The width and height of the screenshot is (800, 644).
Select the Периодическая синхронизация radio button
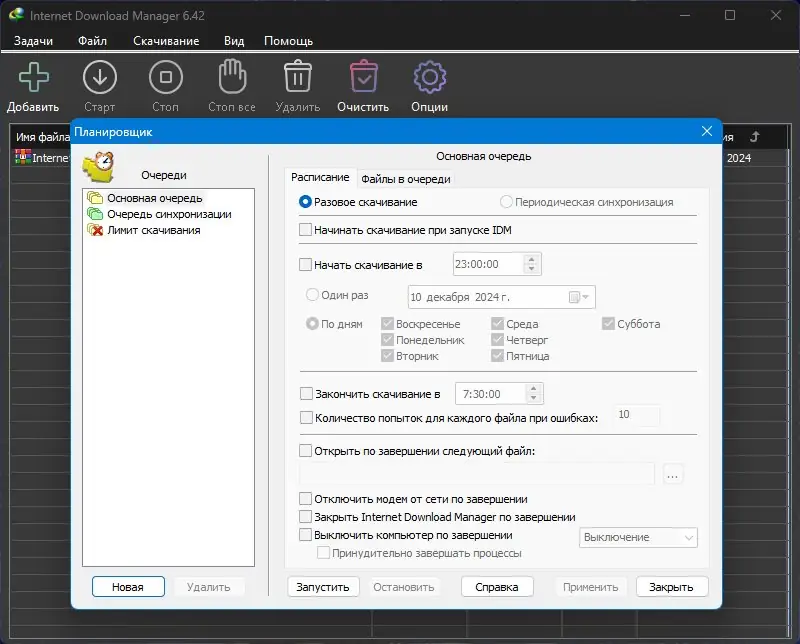(x=506, y=200)
